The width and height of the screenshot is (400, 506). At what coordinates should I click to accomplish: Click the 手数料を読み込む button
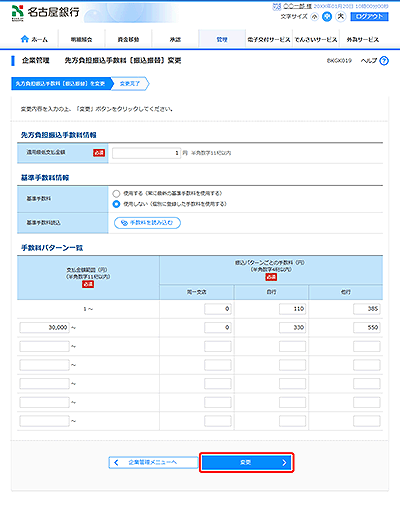[x=147, y=223]
